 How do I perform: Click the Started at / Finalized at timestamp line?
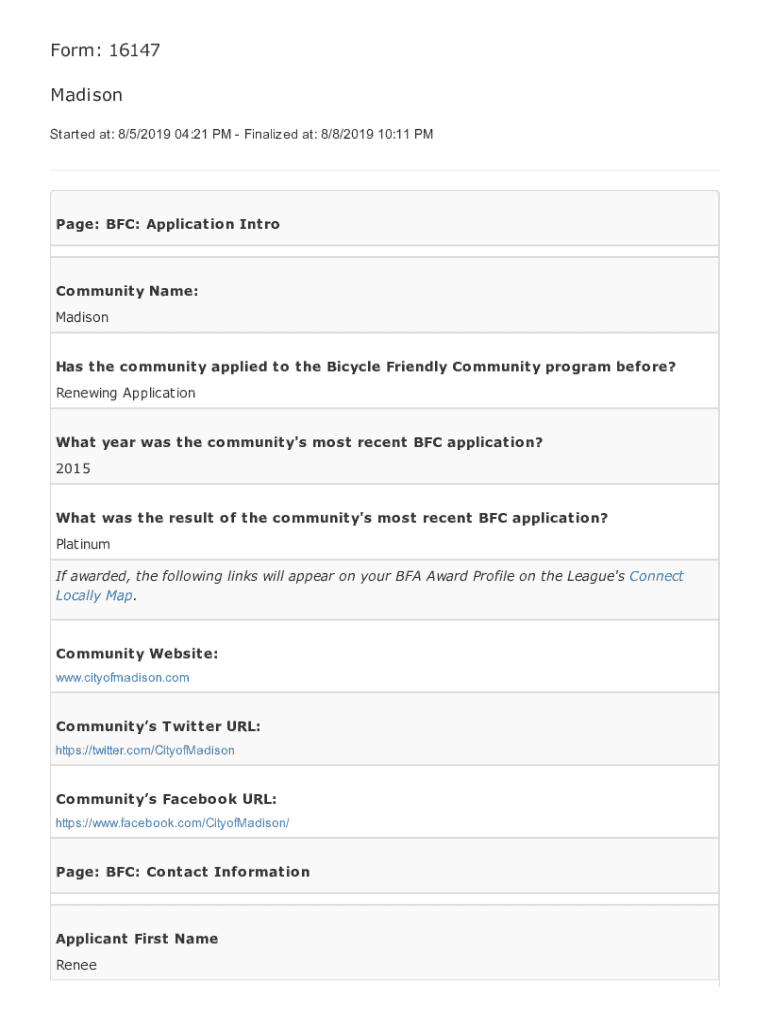click(241, 134)
